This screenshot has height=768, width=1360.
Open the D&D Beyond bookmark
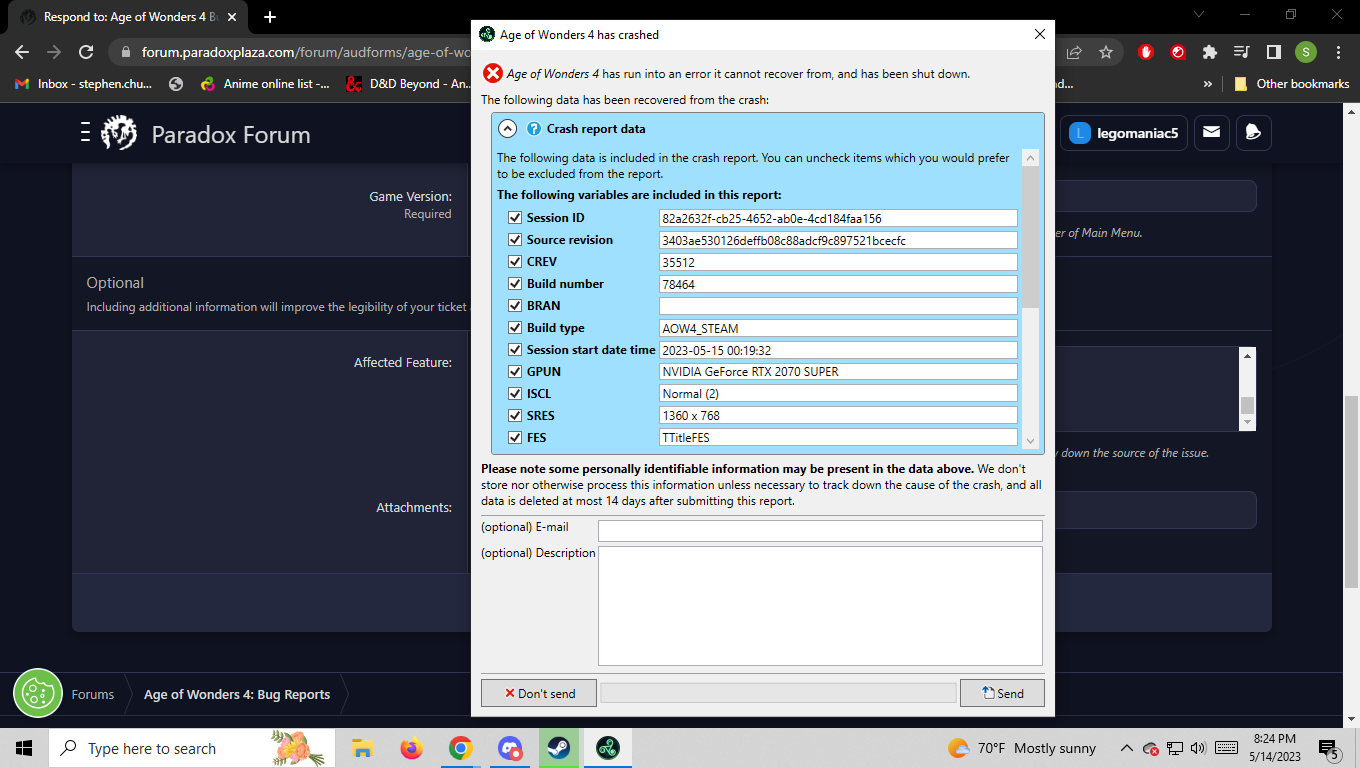point(408,84)
